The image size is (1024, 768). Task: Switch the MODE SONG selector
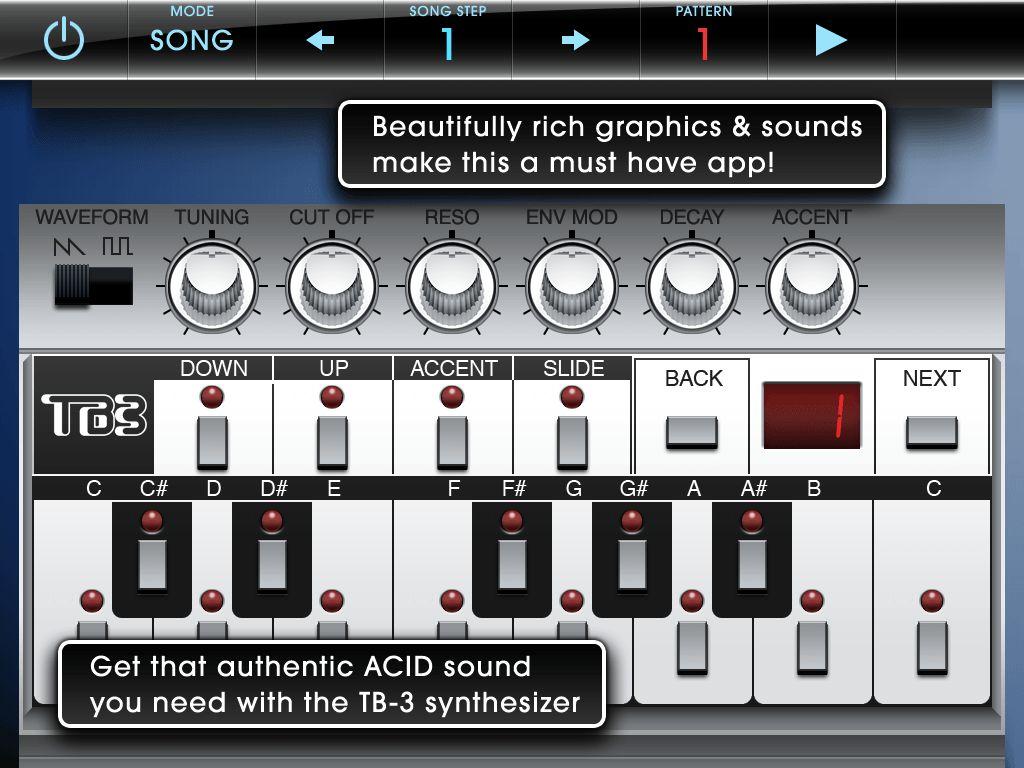pyautogui.click(x=192, y=40)
